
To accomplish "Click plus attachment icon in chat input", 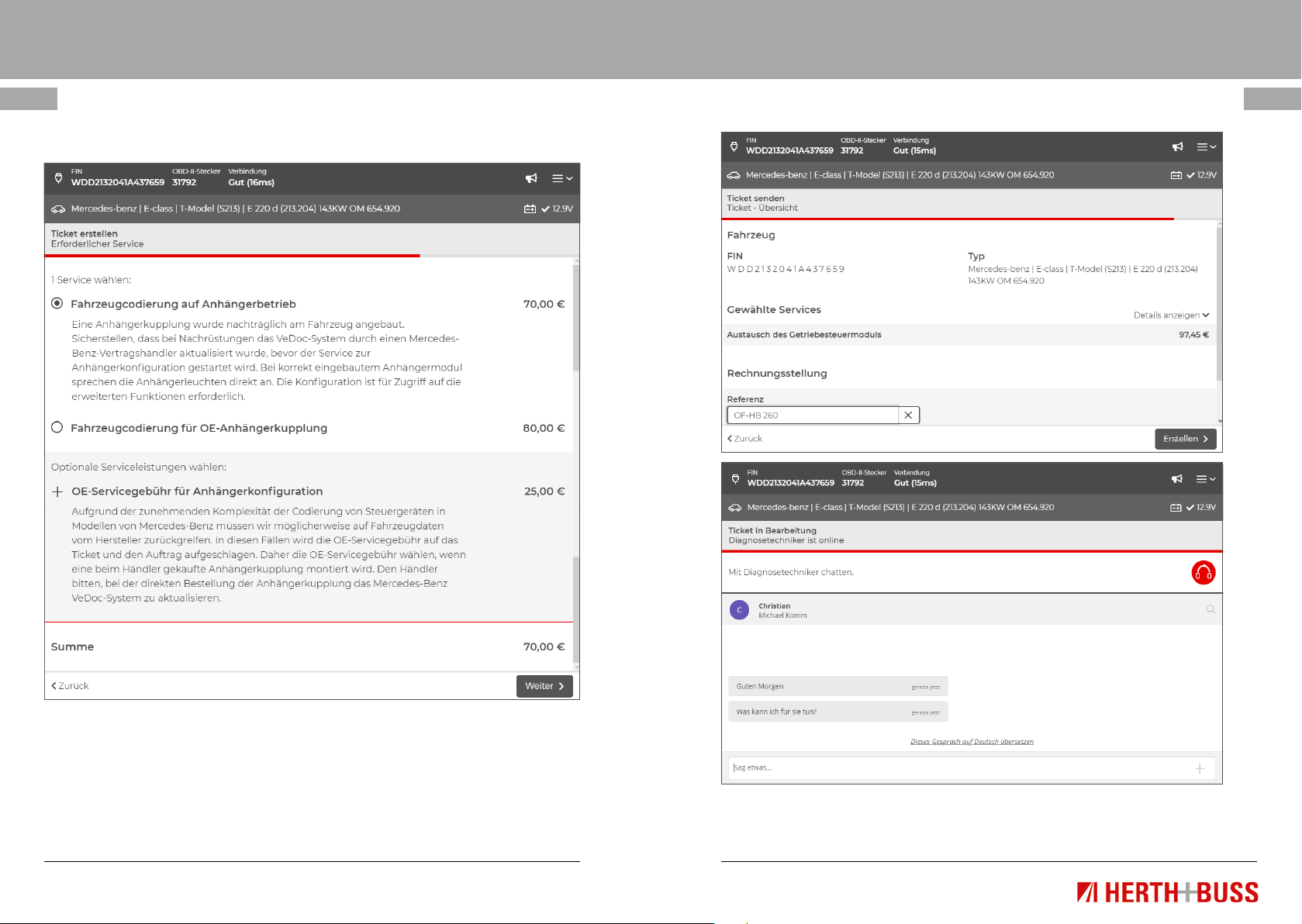I will pos(1200,768).
